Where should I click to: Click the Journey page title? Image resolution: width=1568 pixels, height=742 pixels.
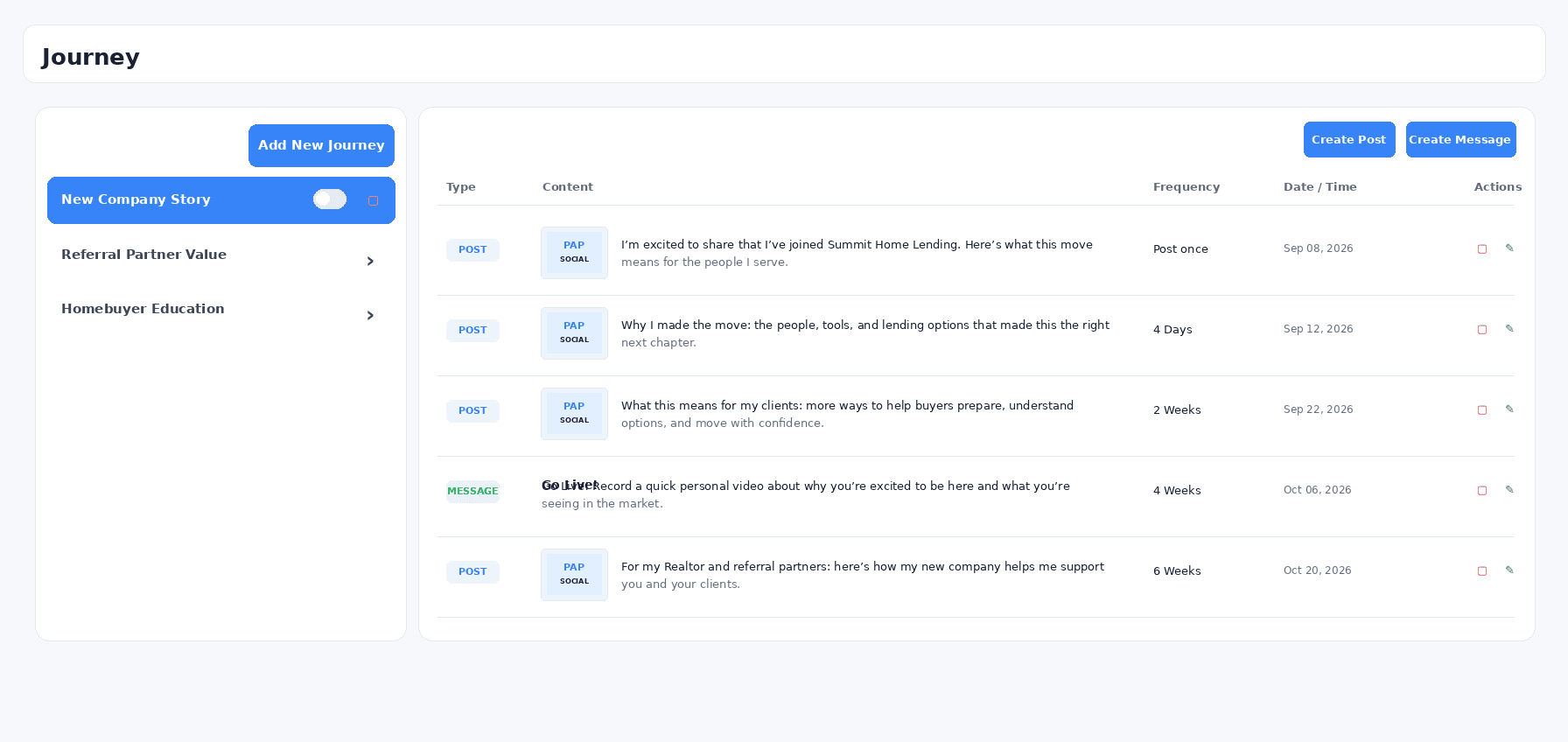tap(91, 57)
